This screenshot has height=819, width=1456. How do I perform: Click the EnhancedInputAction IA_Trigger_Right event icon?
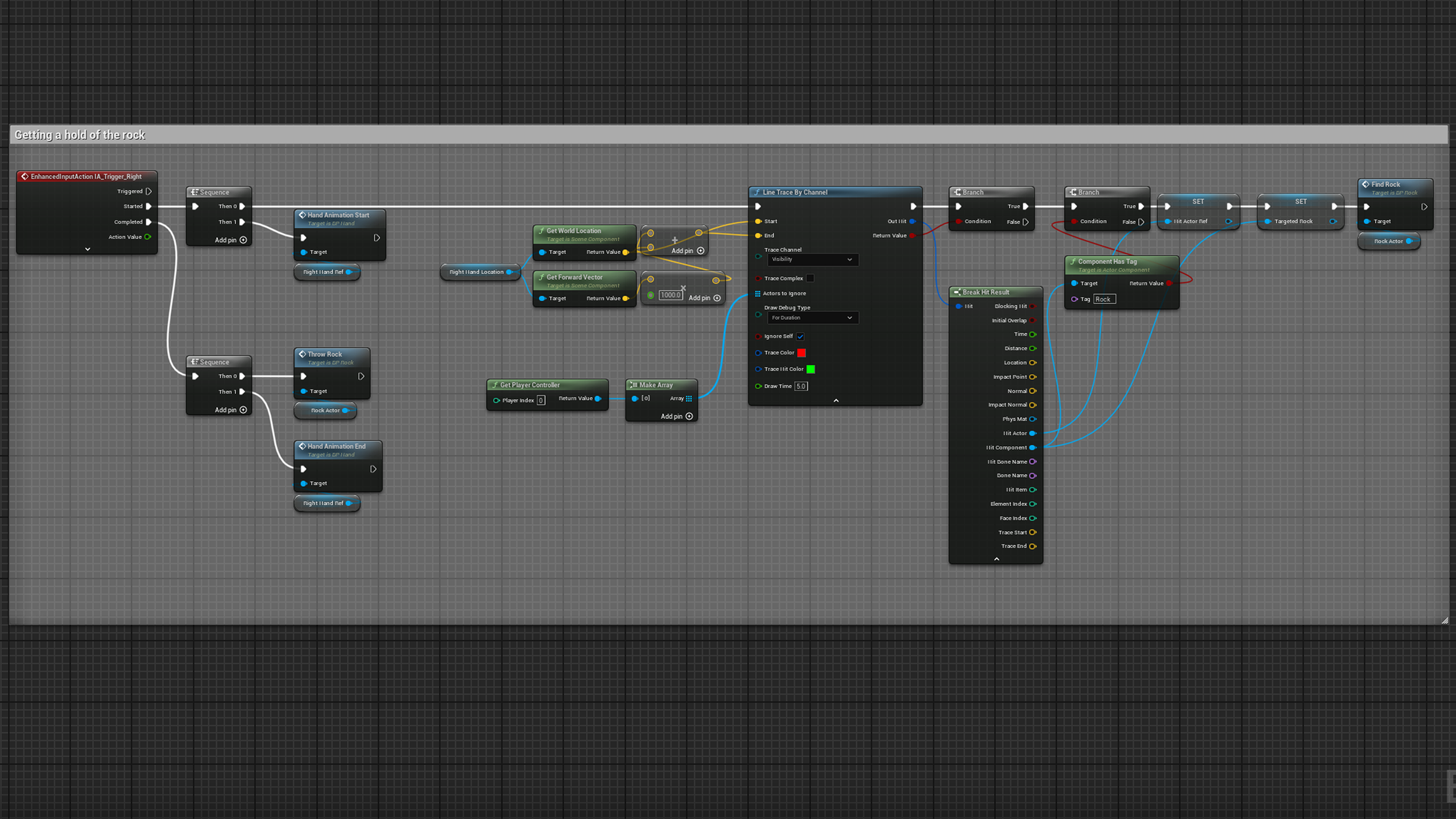(24, 176)
